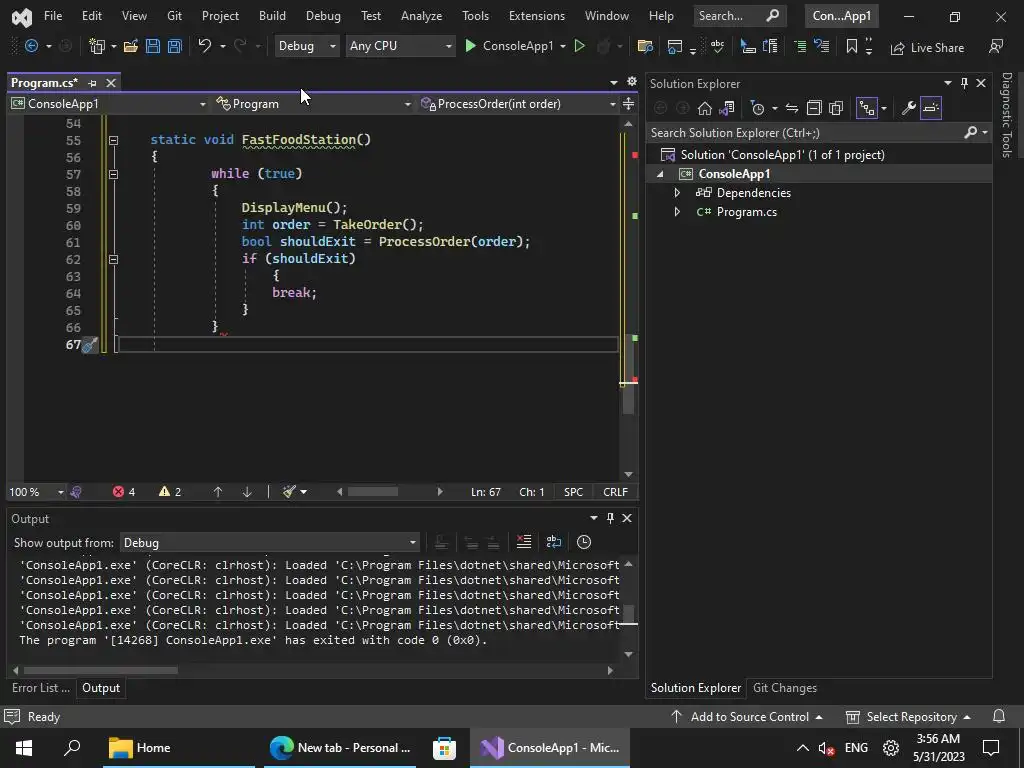Pin the Program.cs tab

point(92,83)
